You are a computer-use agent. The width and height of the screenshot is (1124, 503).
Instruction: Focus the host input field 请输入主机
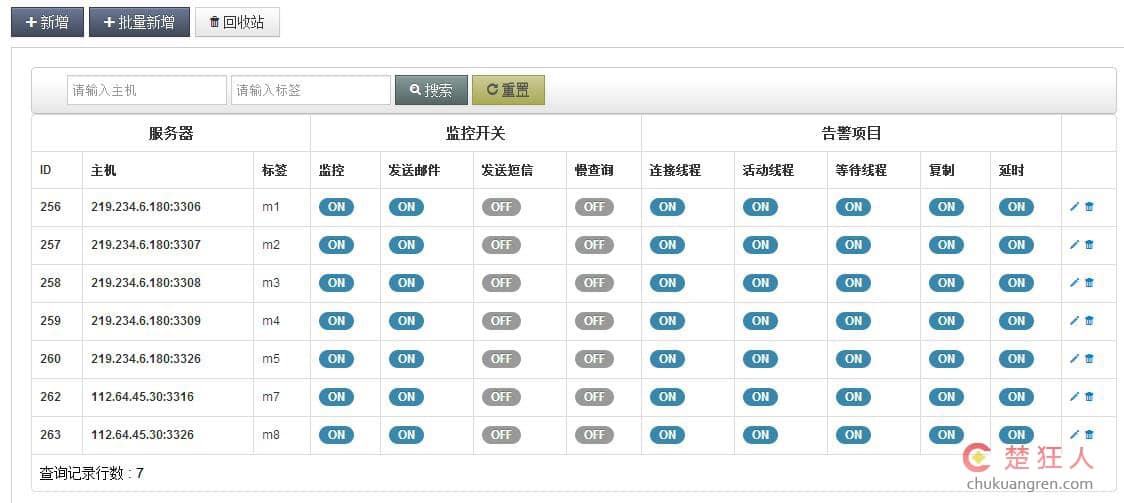tap(147, 90)
